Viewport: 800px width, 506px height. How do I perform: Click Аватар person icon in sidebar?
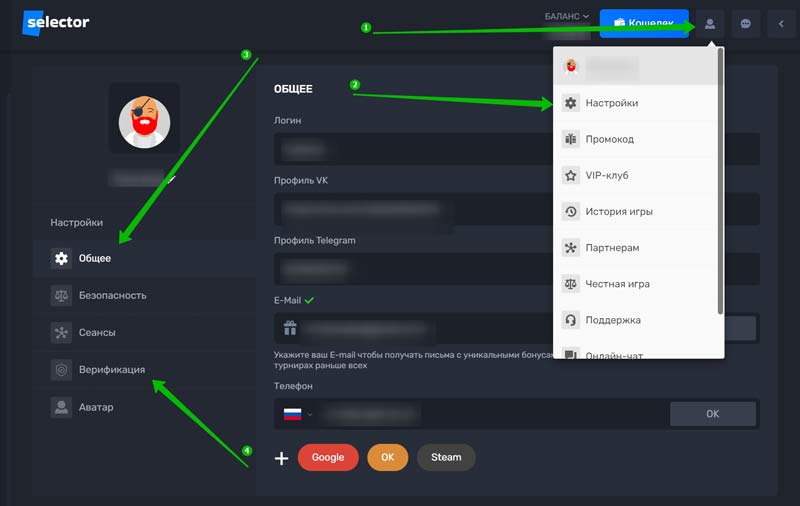(x=61, y=407)
